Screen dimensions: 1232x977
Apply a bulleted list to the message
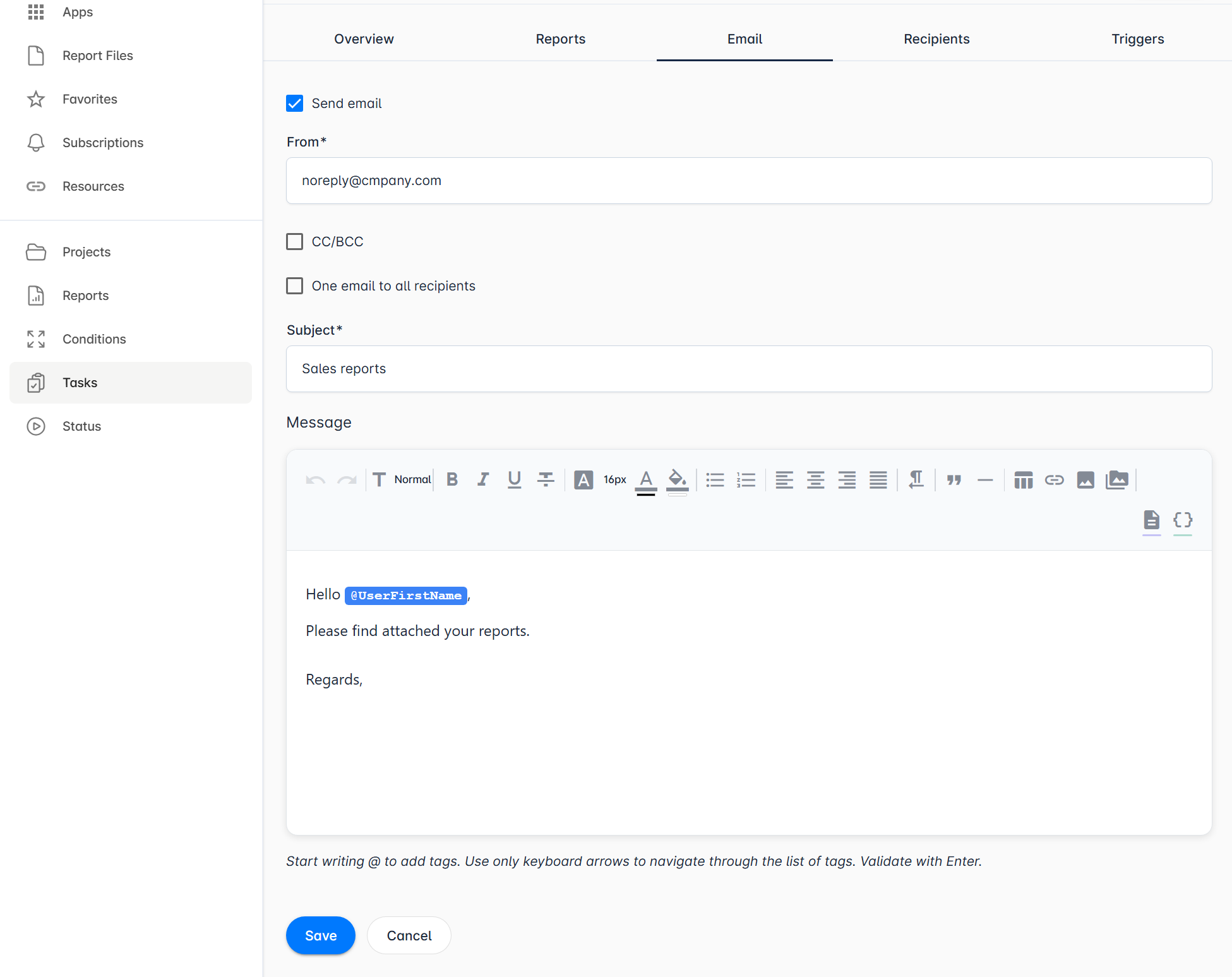point(714,480)
